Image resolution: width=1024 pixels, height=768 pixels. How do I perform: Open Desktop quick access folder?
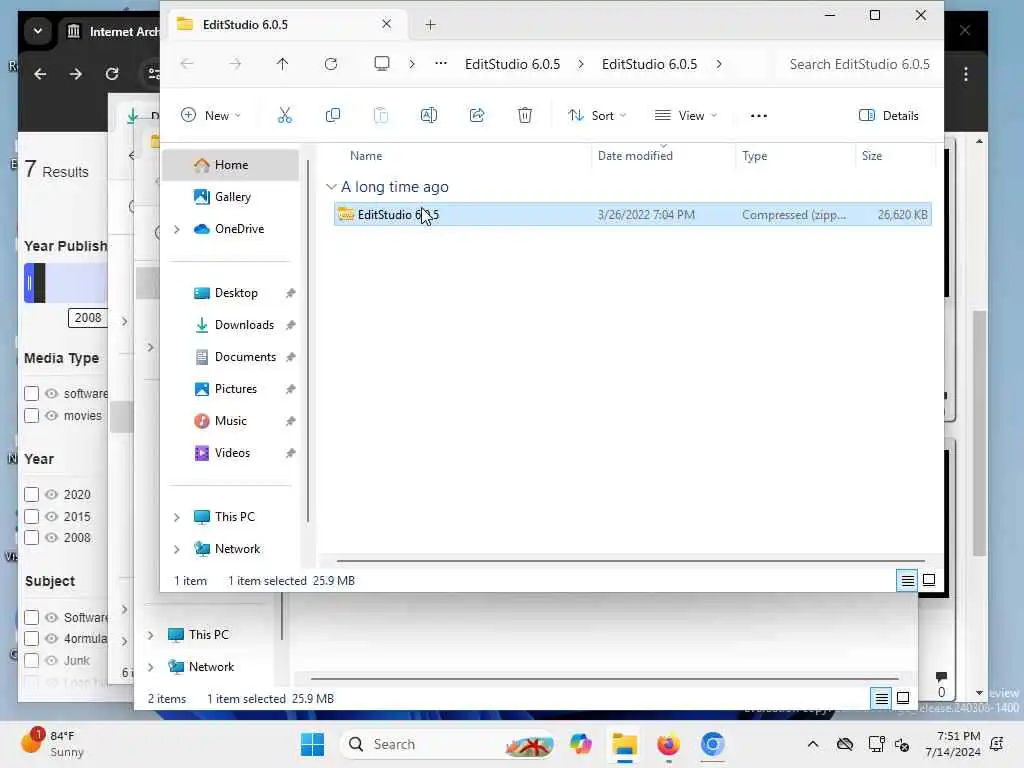(x=236, y=293)
